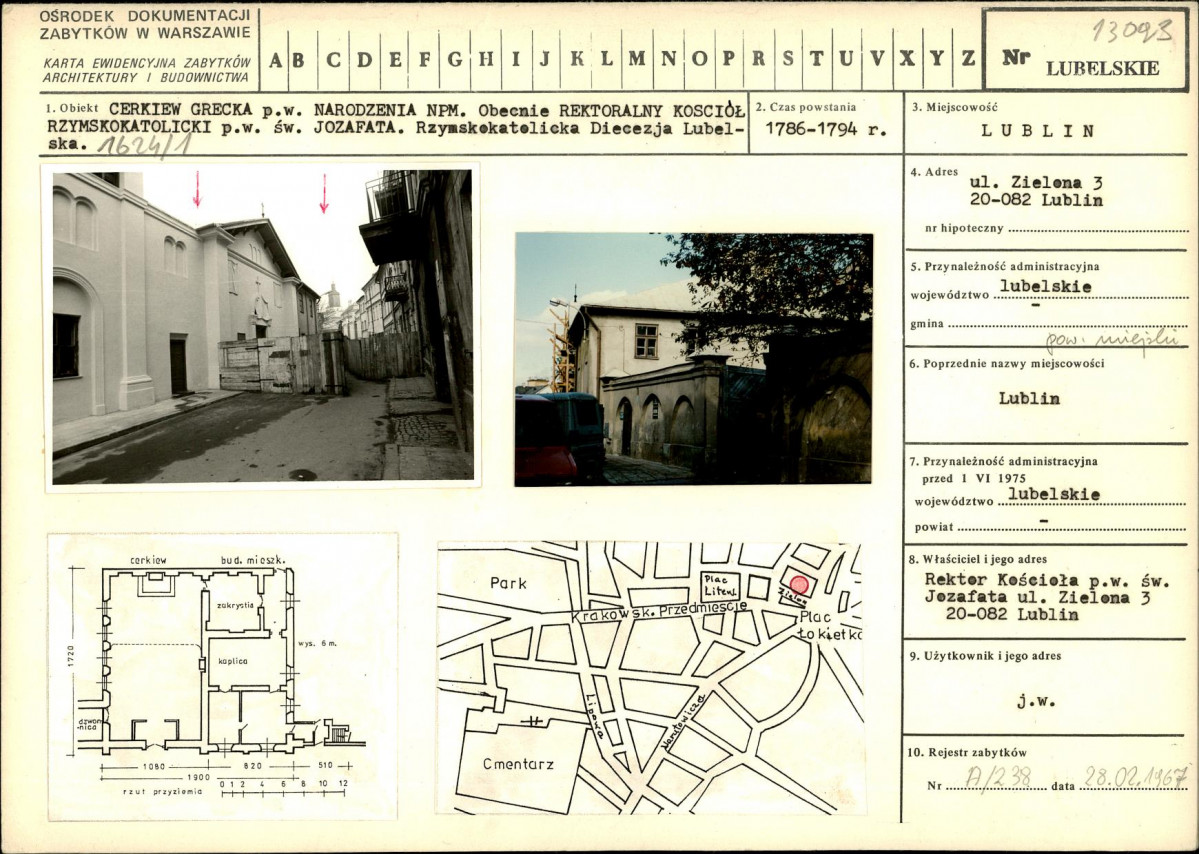This screenshot has height=854, width=1199.
Task: Click the red location dot on map
Action: coord(799,585)
